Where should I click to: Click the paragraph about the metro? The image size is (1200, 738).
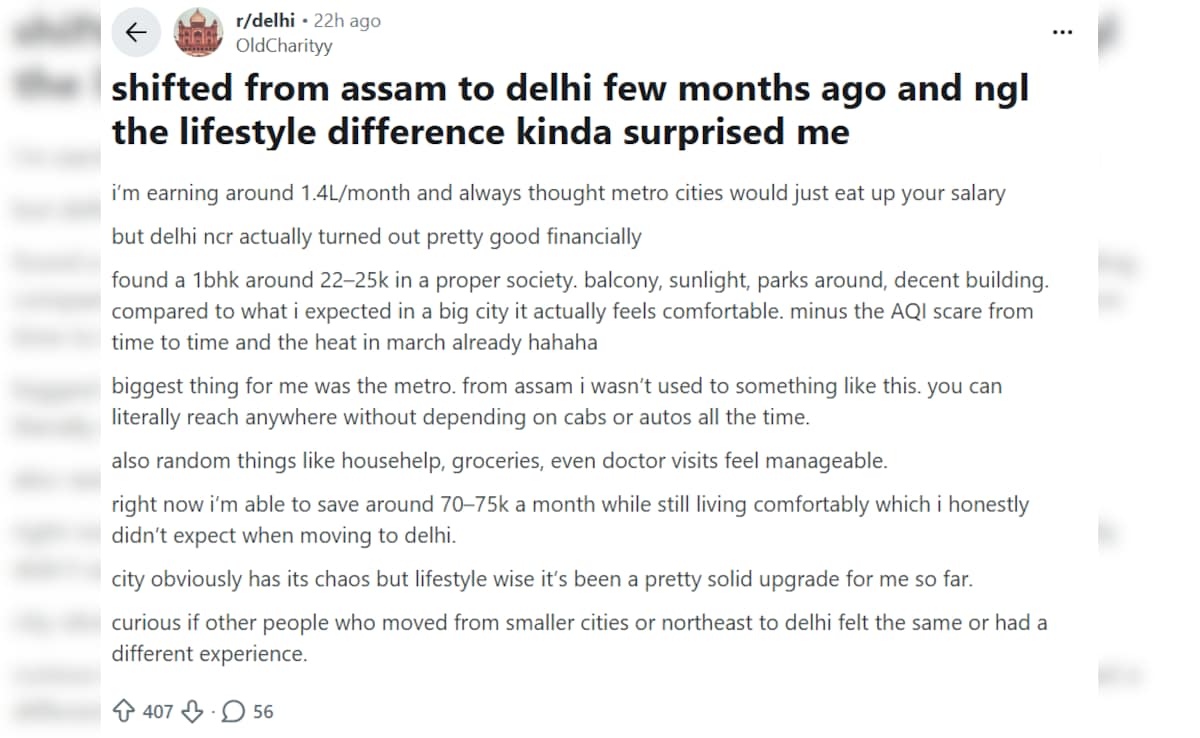click(x=556, y=401)
